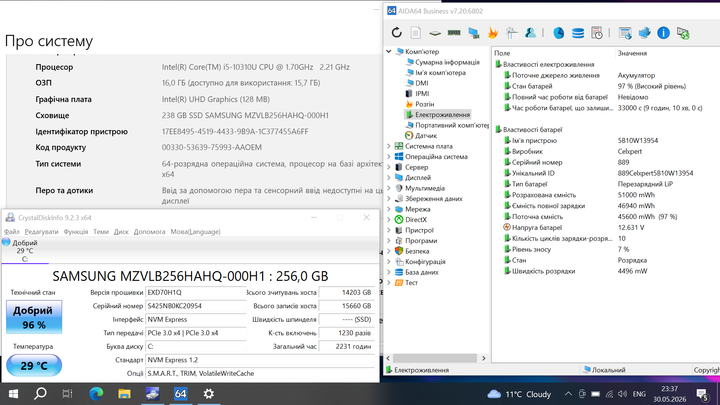Expand the Операційна система node arrow
720x405 pixels.
(389, 157)
